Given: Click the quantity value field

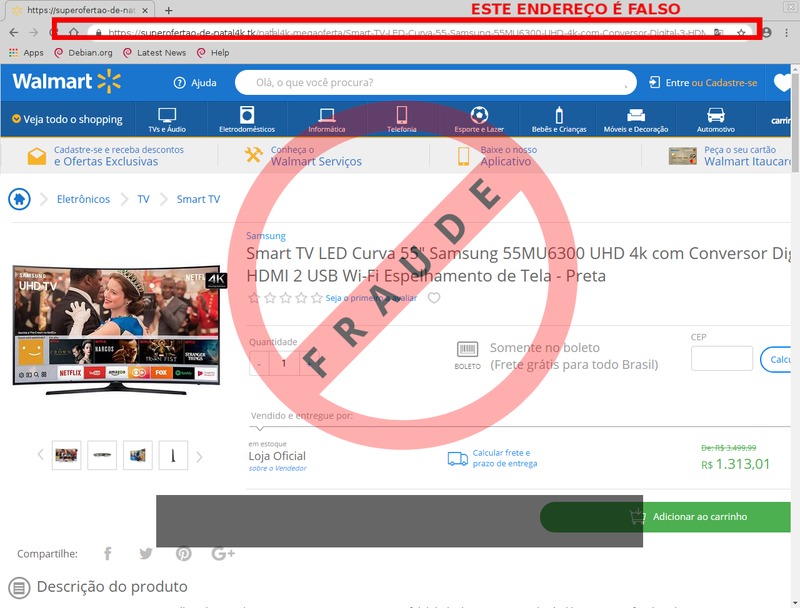Looking at the screenshot, I should point(284,363).
